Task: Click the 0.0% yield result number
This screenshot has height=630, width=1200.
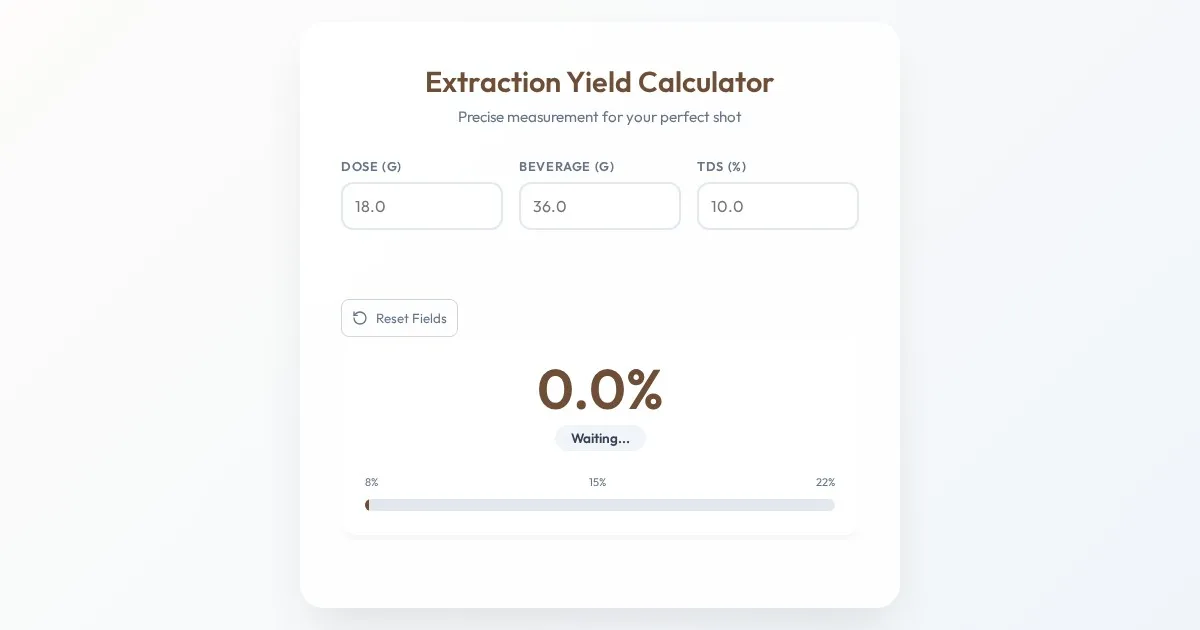Action: click(599, 389)
